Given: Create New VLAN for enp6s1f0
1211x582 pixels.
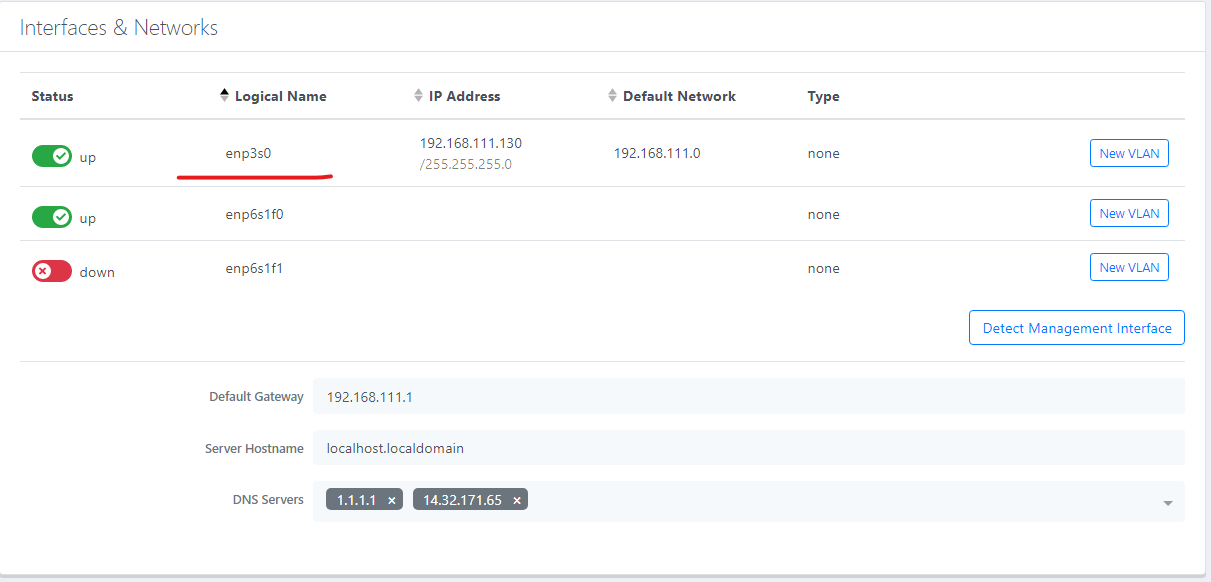Looking at the screenshot, I should (1128, 213).
